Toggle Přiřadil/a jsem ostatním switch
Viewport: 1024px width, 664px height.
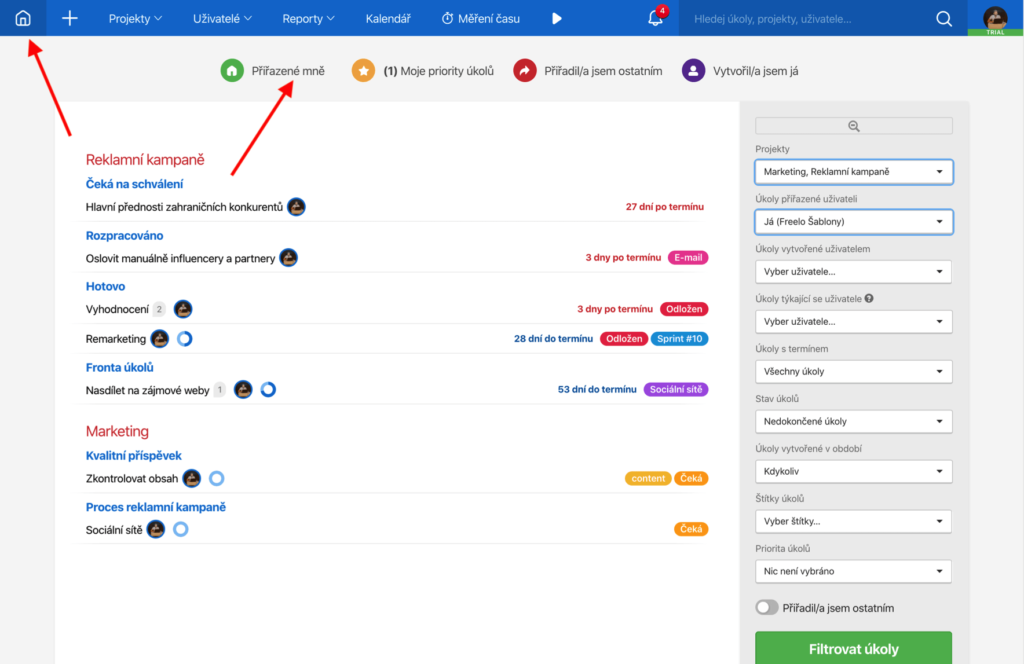coord(767,608)
